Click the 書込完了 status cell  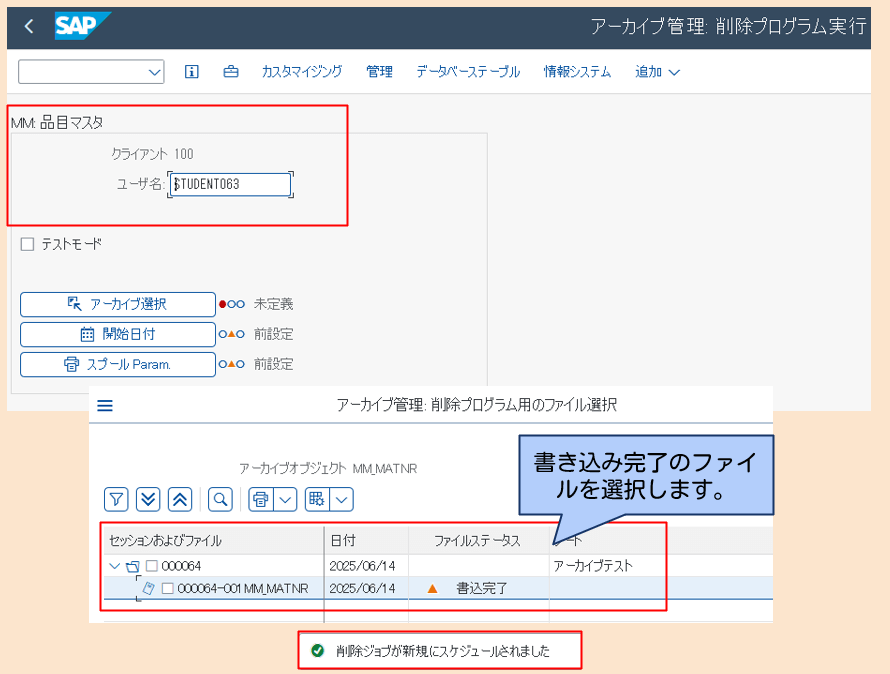(x=482, y=589)
